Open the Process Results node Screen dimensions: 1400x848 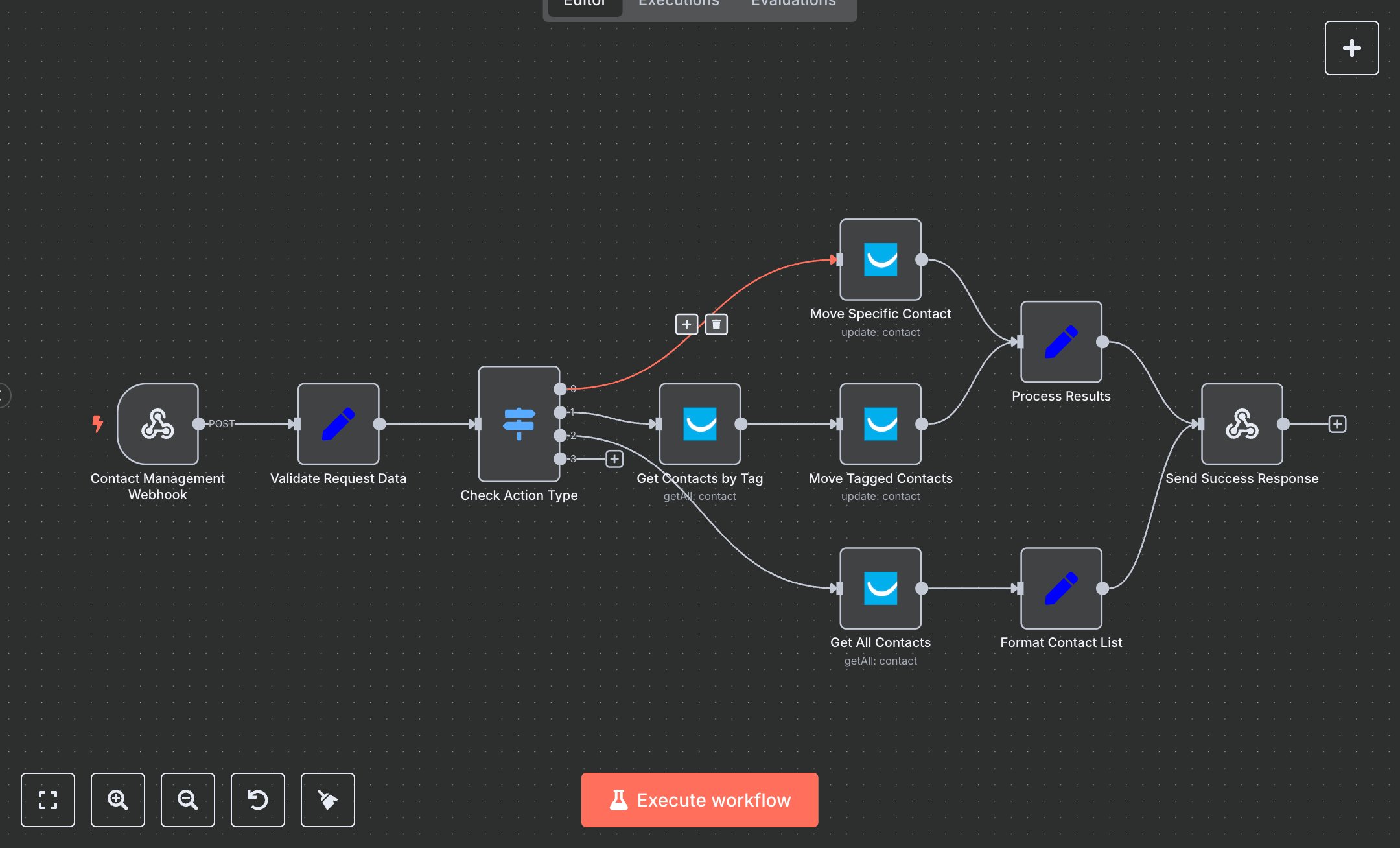1060,342
